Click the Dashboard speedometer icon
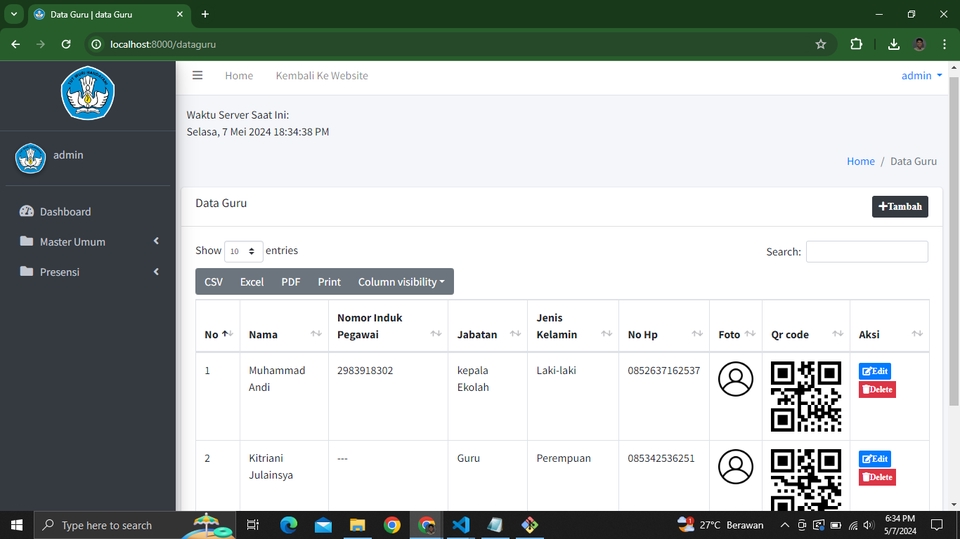 (x=26, y=211)
